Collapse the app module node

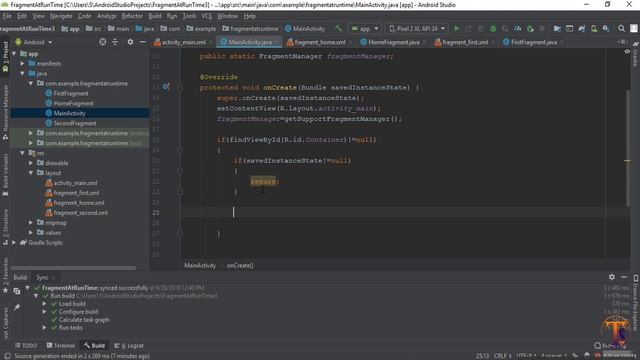pos(14,53)
